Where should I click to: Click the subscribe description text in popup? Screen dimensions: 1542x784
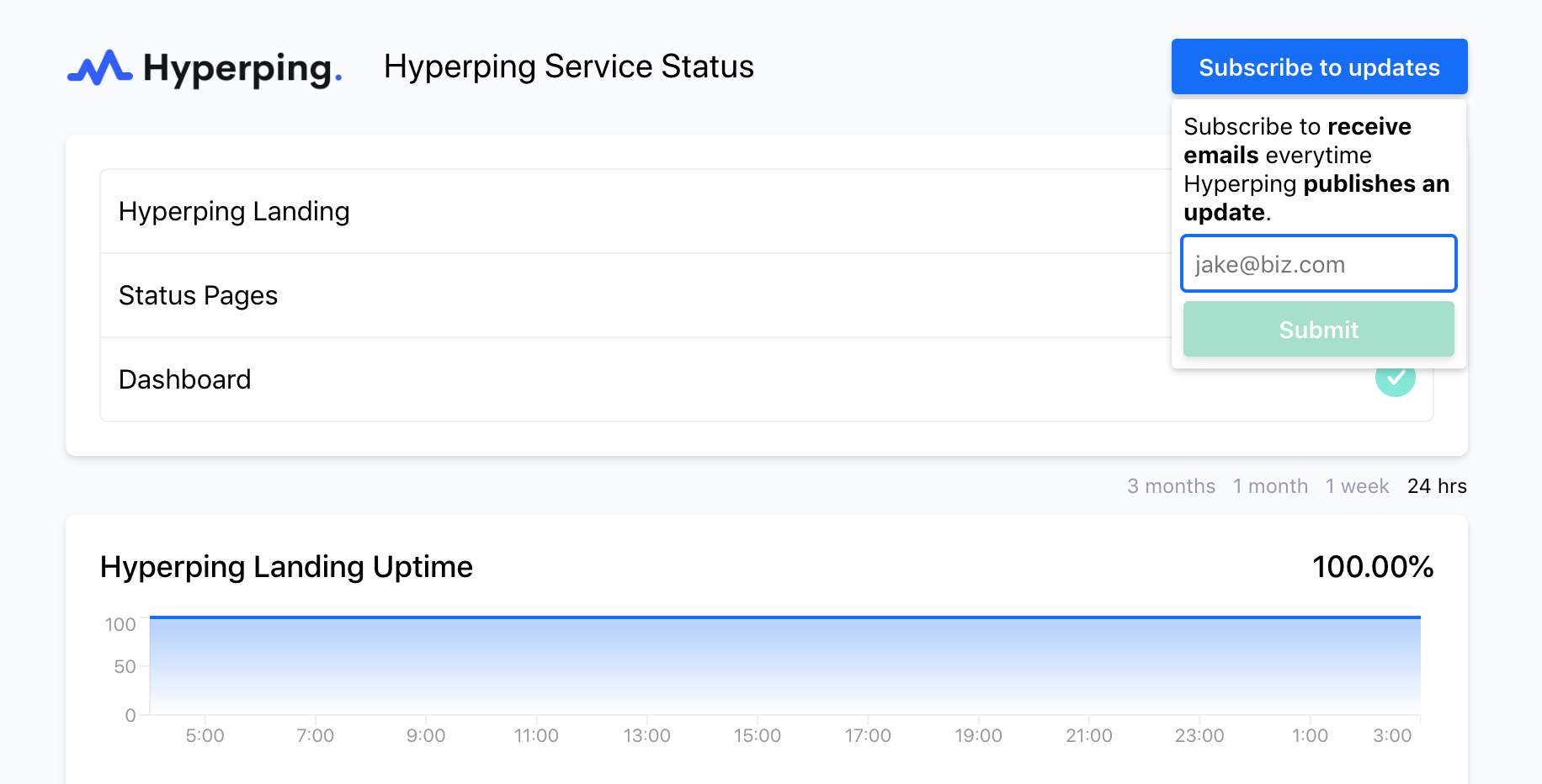pos(1316,169)
